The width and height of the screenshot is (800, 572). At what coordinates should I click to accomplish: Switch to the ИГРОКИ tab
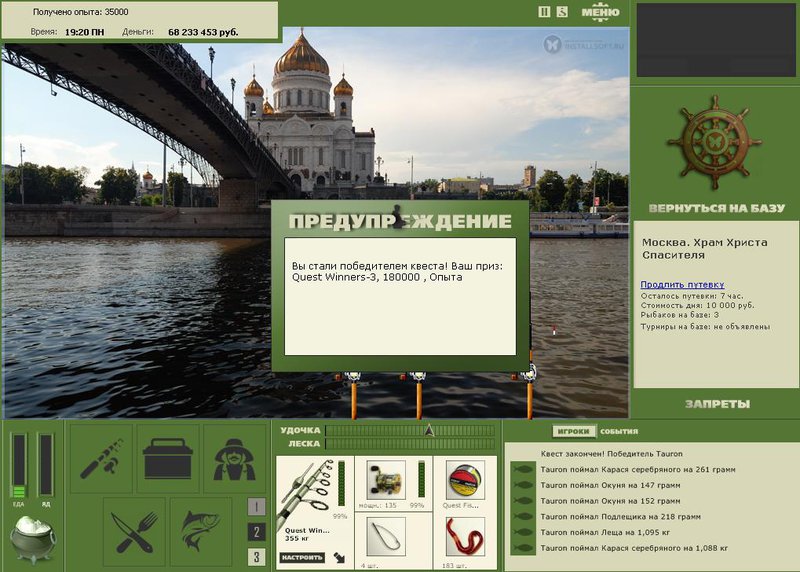pos(573,431)
